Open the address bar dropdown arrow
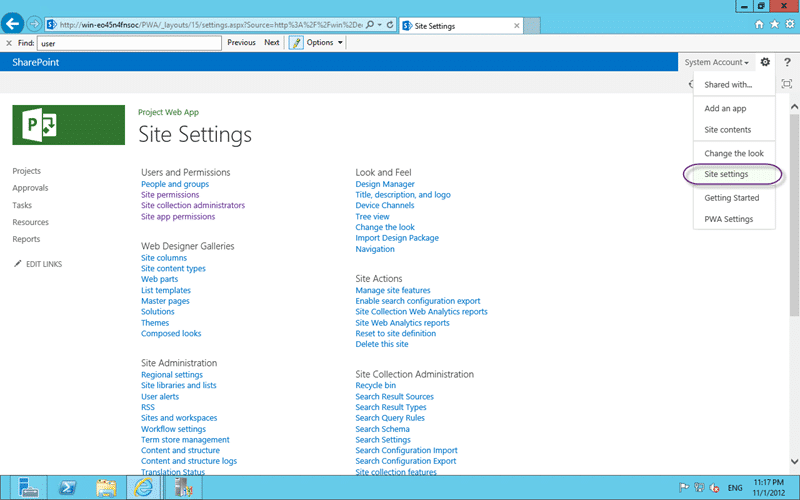The image size is (800, 500). [380, 24]
